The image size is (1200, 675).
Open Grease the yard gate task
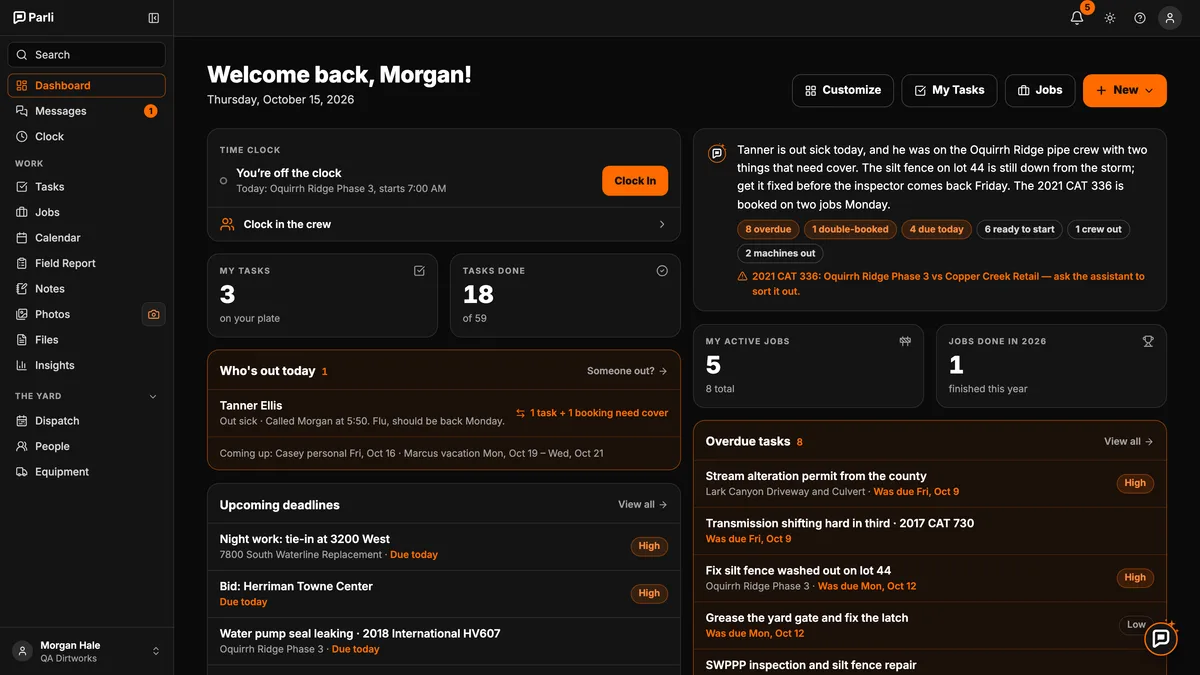coord(930,625)
